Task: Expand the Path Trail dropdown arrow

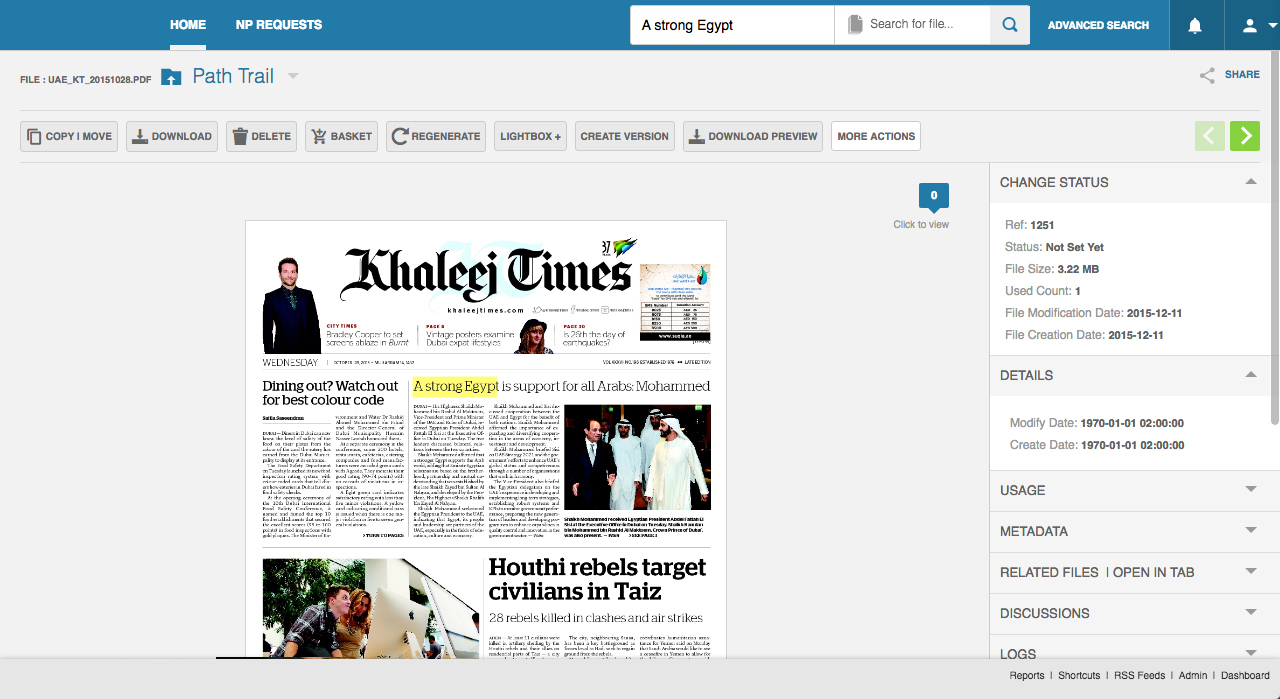Action: click(x=293, y=76)
